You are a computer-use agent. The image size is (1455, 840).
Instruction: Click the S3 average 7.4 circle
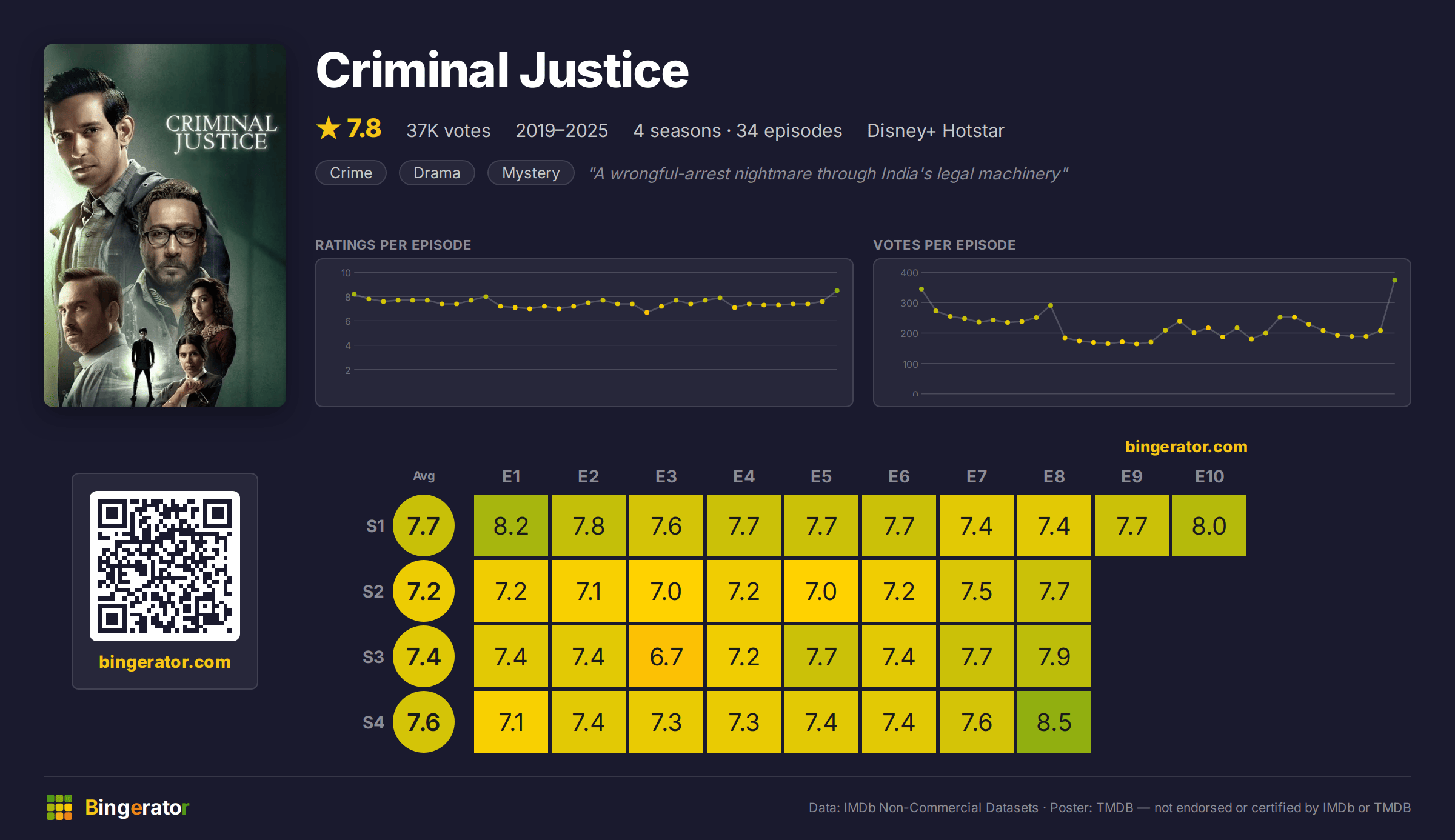[424, 656]
